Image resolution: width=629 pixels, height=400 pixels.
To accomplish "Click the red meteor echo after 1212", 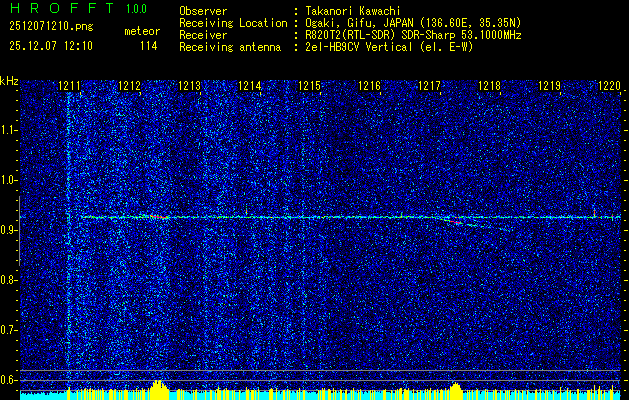I will coord(158,217).
